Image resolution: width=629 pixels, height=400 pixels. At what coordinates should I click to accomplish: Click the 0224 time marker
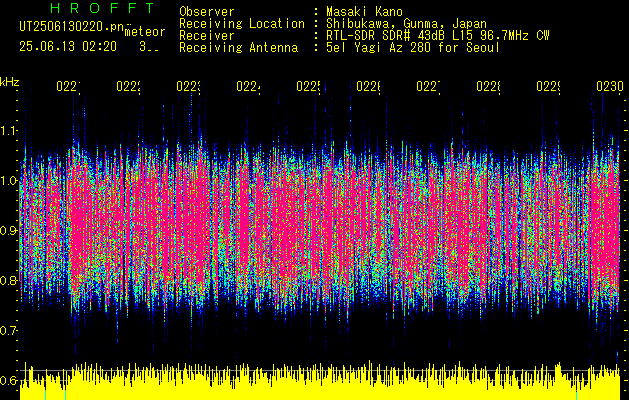point(249,86)
